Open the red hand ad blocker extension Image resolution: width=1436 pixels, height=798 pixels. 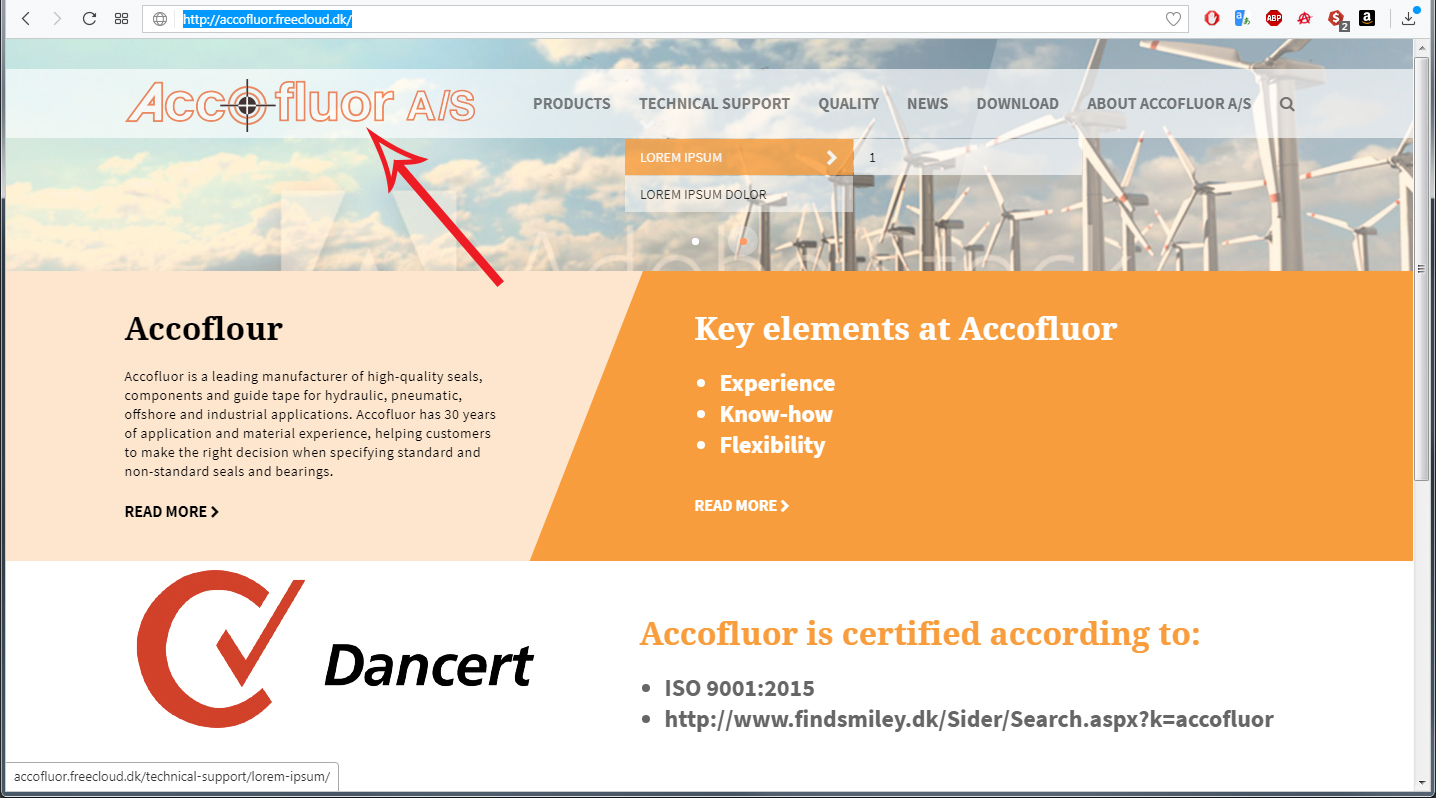[1212, 18]
